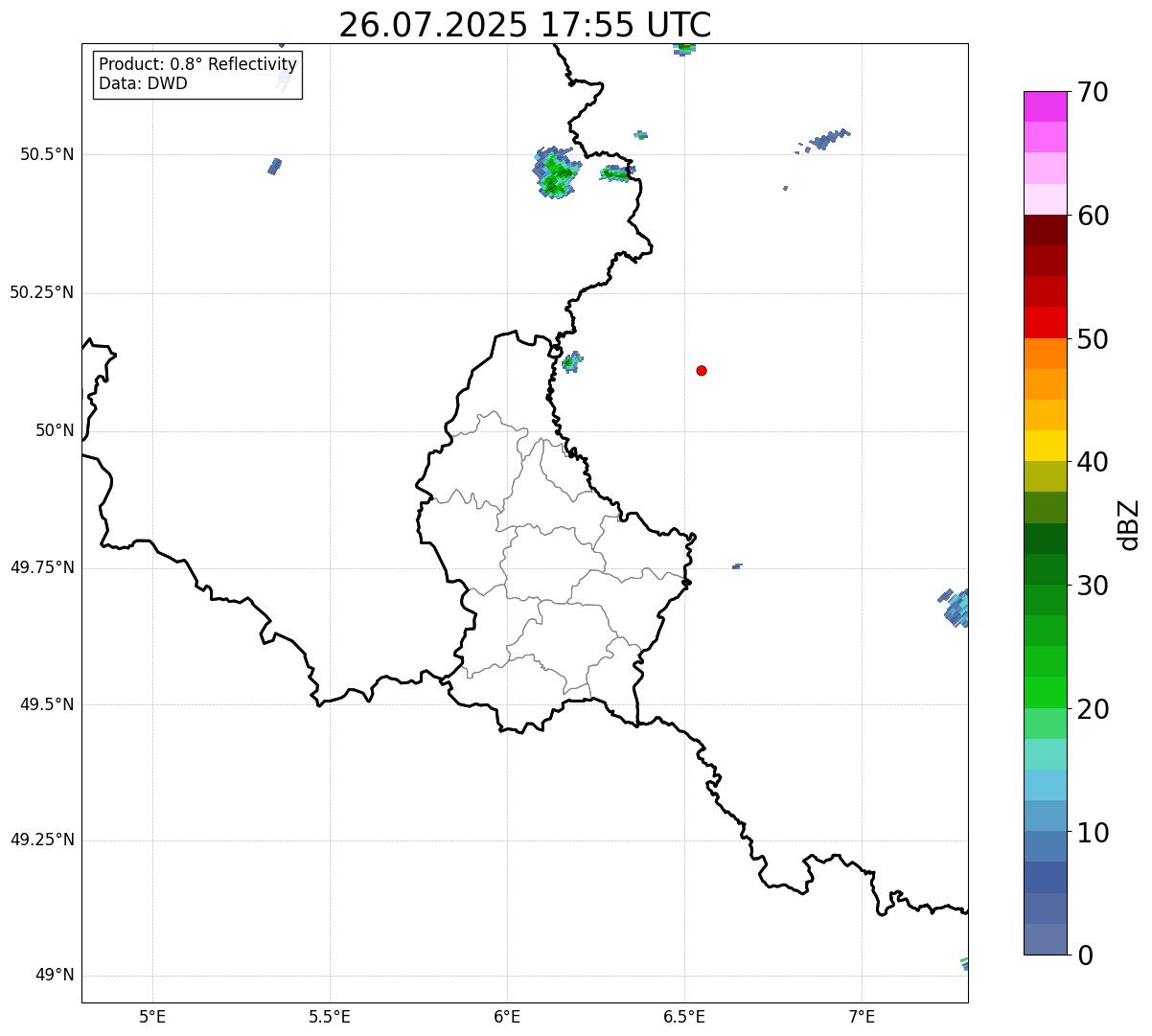Image resolution: width=1152 pixels, height=1036 pixels.
Task: Click the small radar echo on Luxembourg's northeast border
Action: pos(571,361)
